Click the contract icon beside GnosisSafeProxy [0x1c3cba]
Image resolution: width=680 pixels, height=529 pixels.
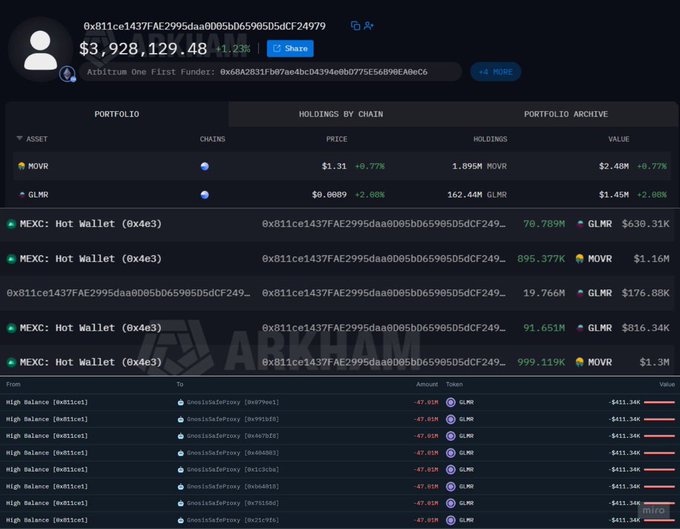coord(180,470)
